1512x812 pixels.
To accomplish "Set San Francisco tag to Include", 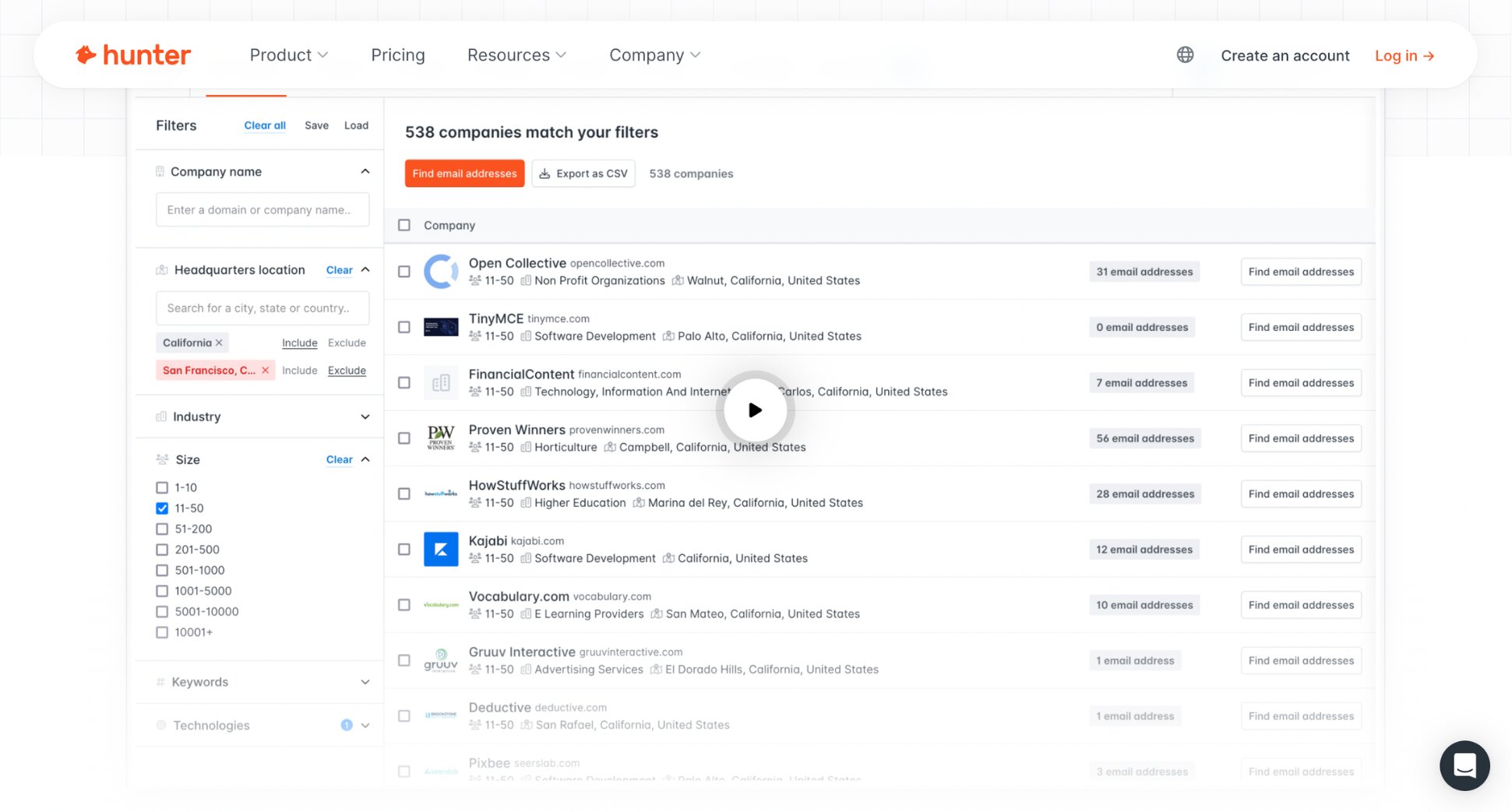I will point(299,371).
